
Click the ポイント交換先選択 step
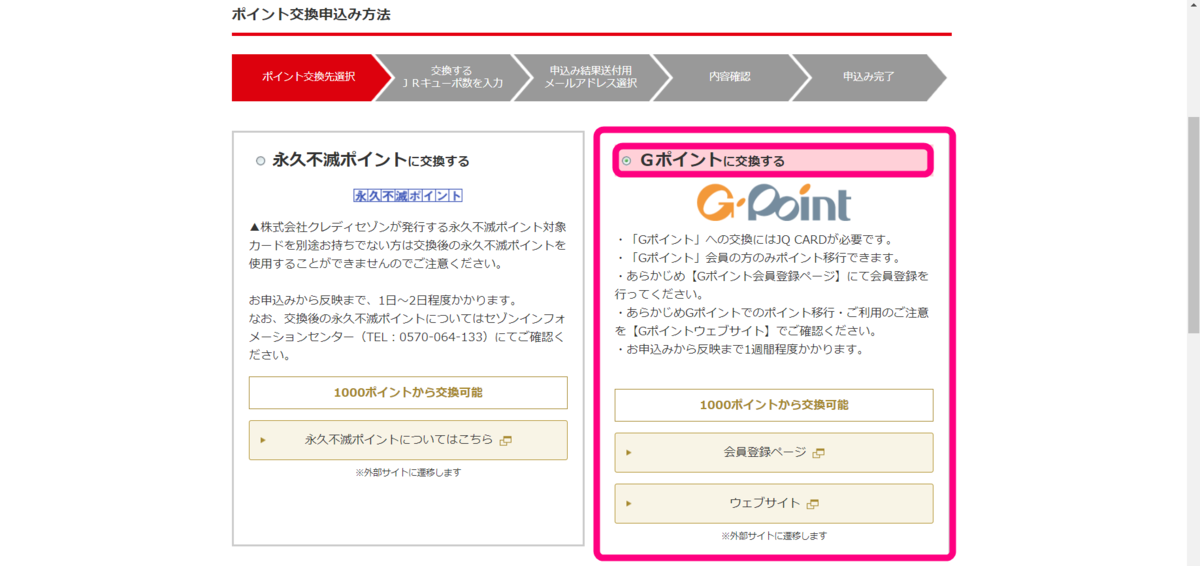tap(308, 77)
